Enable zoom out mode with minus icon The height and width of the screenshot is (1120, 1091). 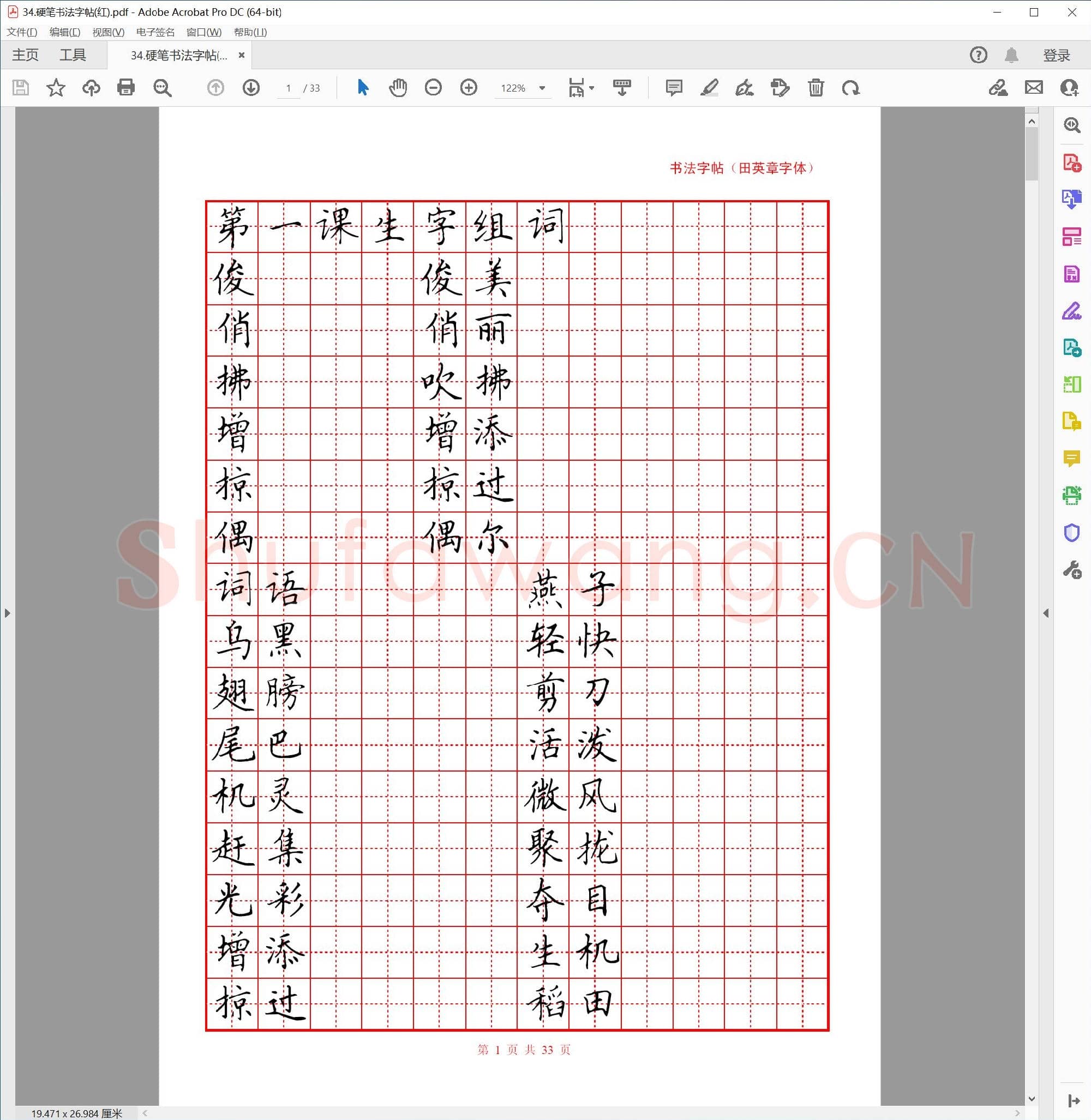[434, 88]
